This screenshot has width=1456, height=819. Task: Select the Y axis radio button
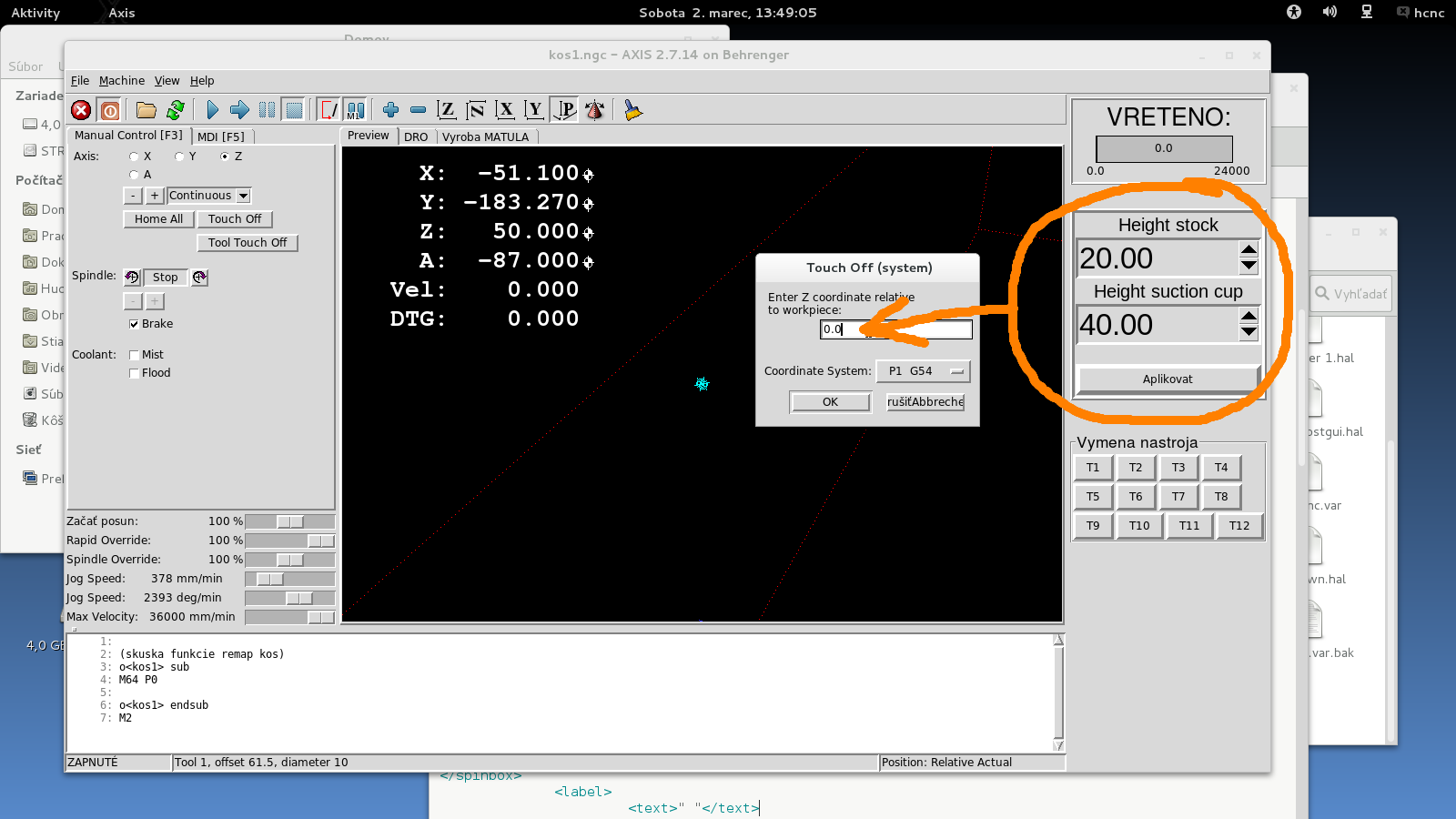[179, 157]
